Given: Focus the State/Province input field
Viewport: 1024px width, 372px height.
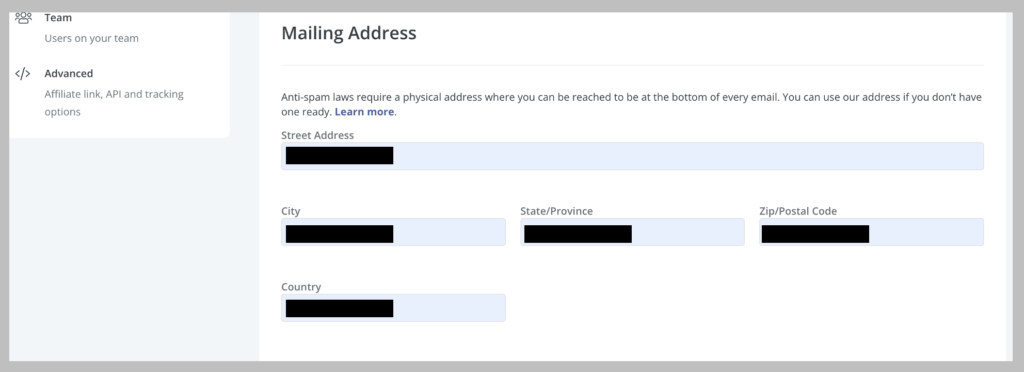Looking at the screenshot, I should [632, 232].
